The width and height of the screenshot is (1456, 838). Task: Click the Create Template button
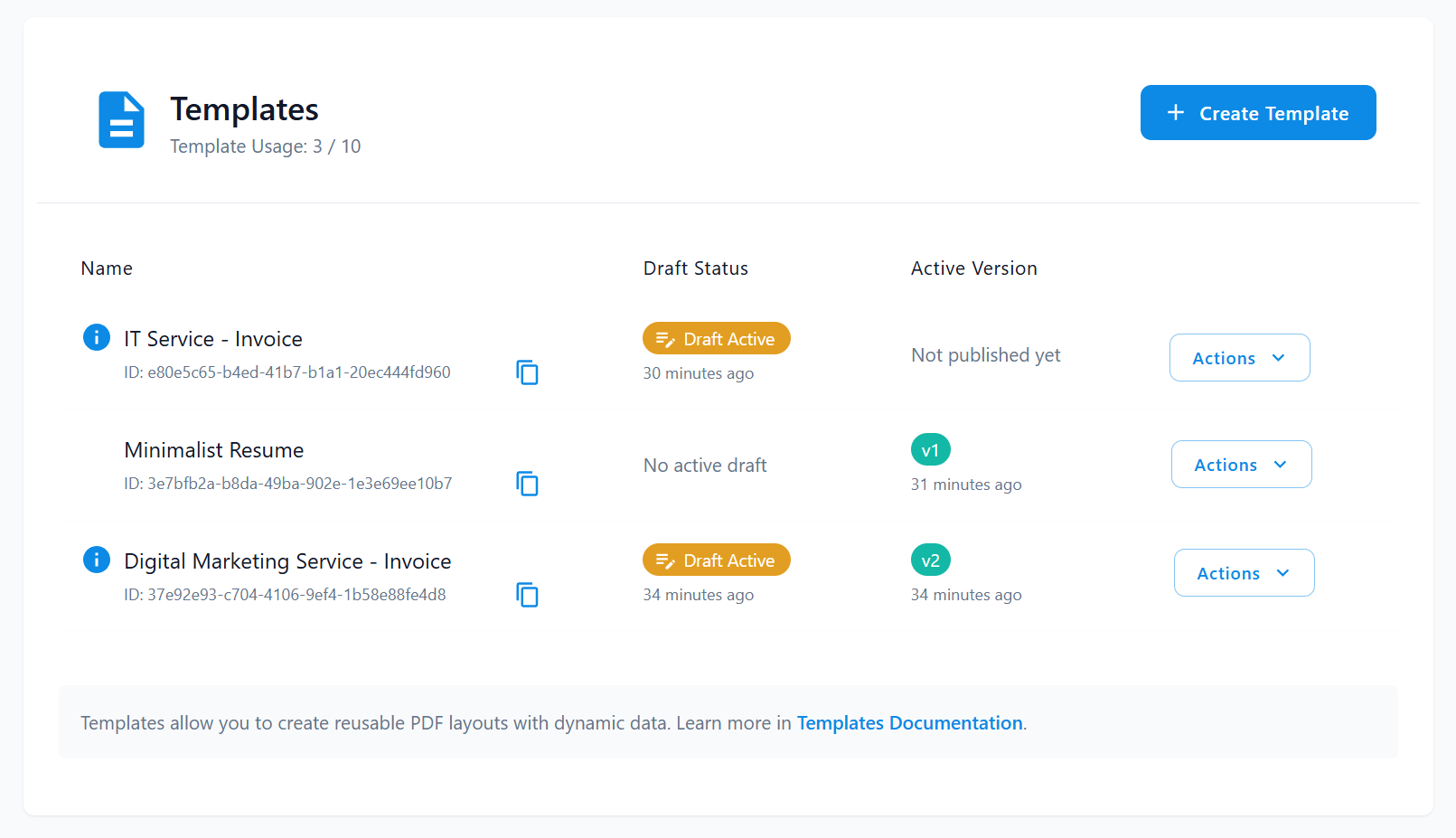pos(1257,112)
